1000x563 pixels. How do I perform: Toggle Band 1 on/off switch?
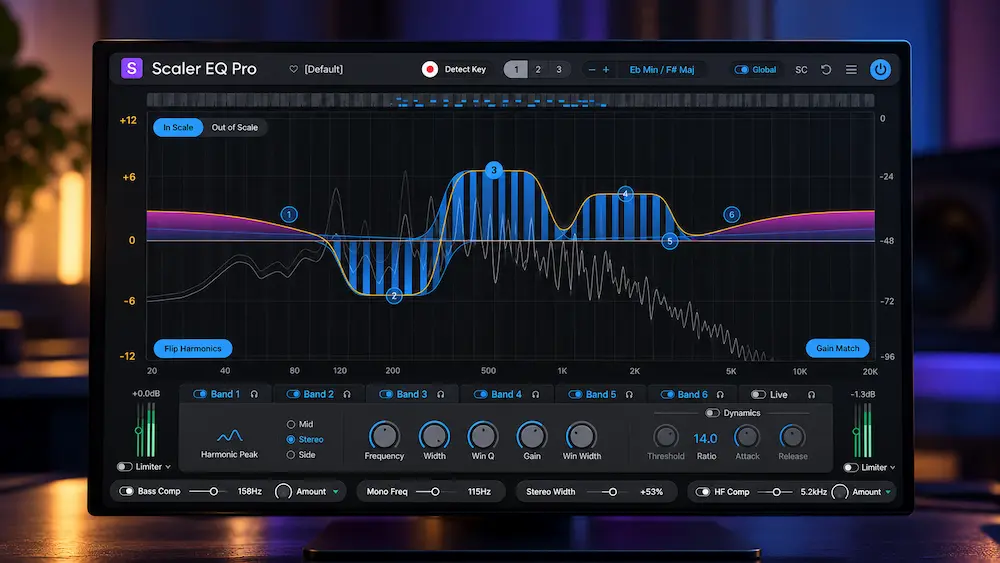coord(200,394)
